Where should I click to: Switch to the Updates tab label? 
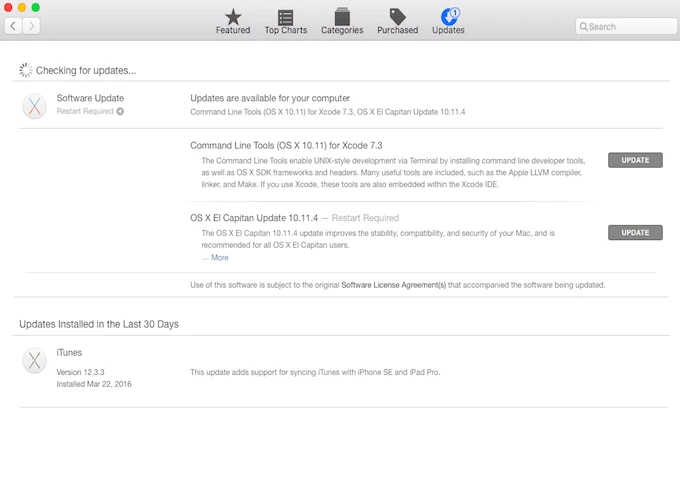point(448,30)
